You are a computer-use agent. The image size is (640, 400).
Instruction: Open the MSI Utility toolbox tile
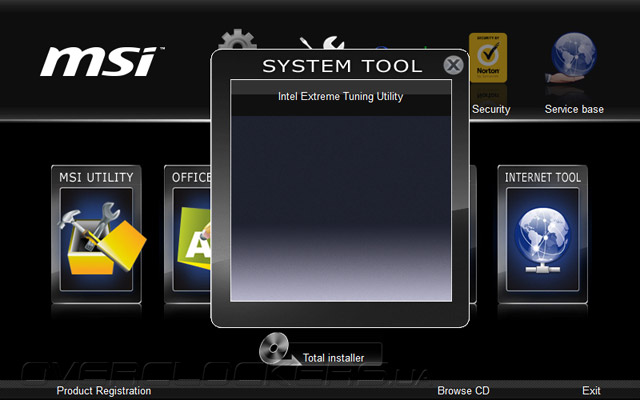pos(97,234)
